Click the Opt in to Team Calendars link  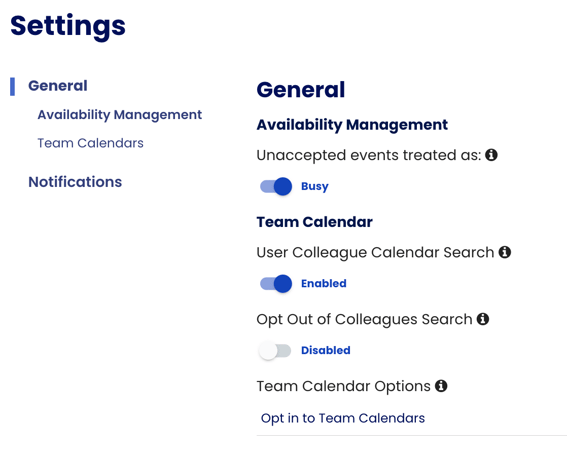[x=343, y=418]
